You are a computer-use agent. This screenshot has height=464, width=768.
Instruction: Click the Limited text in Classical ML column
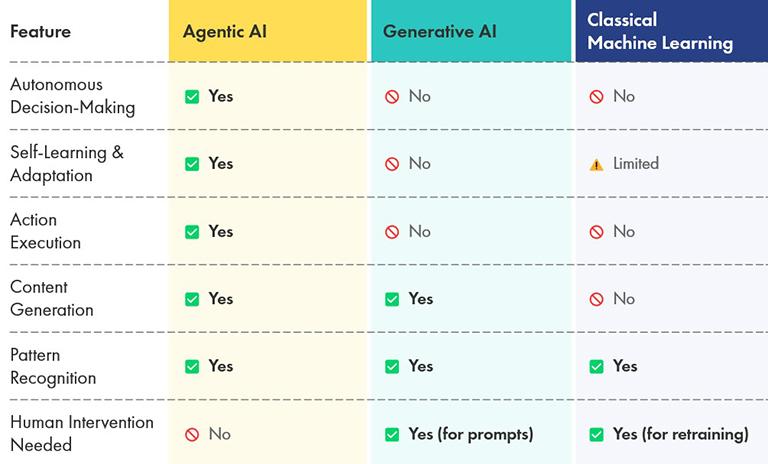tap(636, 163)
